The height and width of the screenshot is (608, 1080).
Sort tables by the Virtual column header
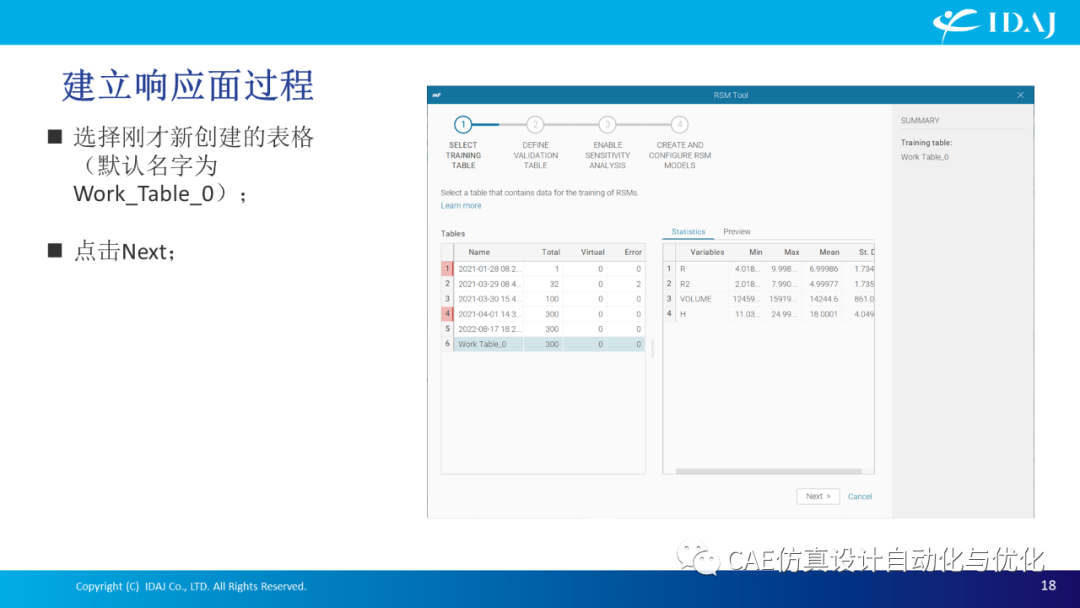585,252
